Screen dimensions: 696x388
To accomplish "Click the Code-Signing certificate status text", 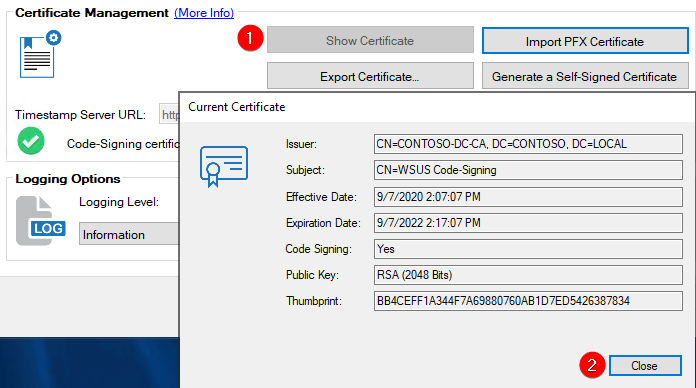I will click(123, 144).
